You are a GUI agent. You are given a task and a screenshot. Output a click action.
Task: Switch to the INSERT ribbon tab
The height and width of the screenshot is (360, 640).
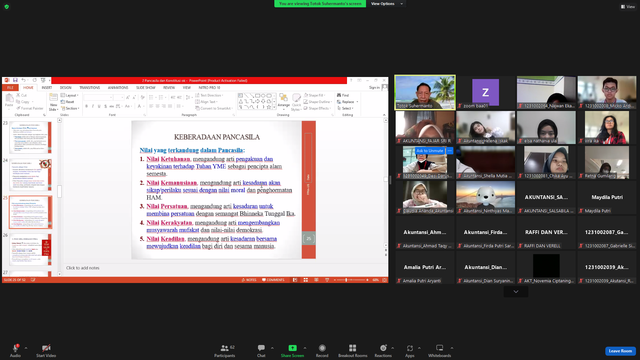click(x=47, y=87)
